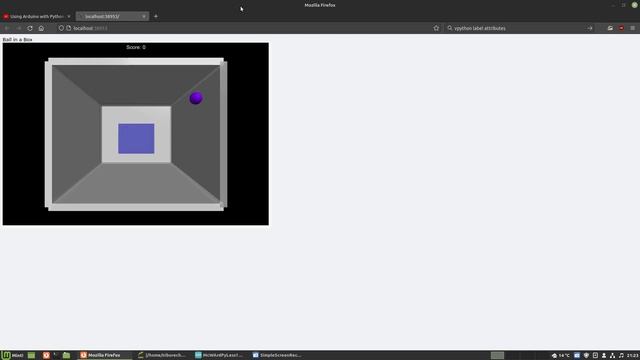The width and height of the screenshot is (640, 360).
Task: Click the toolbar icon left of the red extension
Action: [x=610, y=28]
